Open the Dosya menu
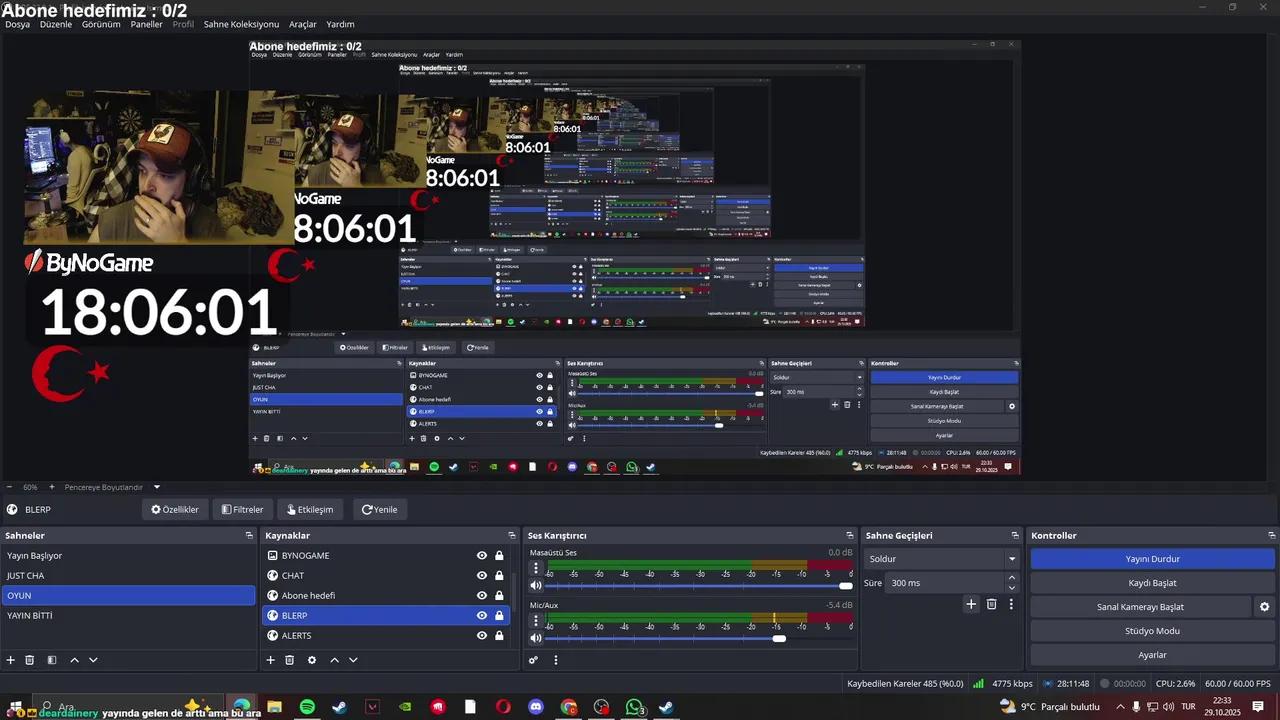1280x720 pixels. 17,24
